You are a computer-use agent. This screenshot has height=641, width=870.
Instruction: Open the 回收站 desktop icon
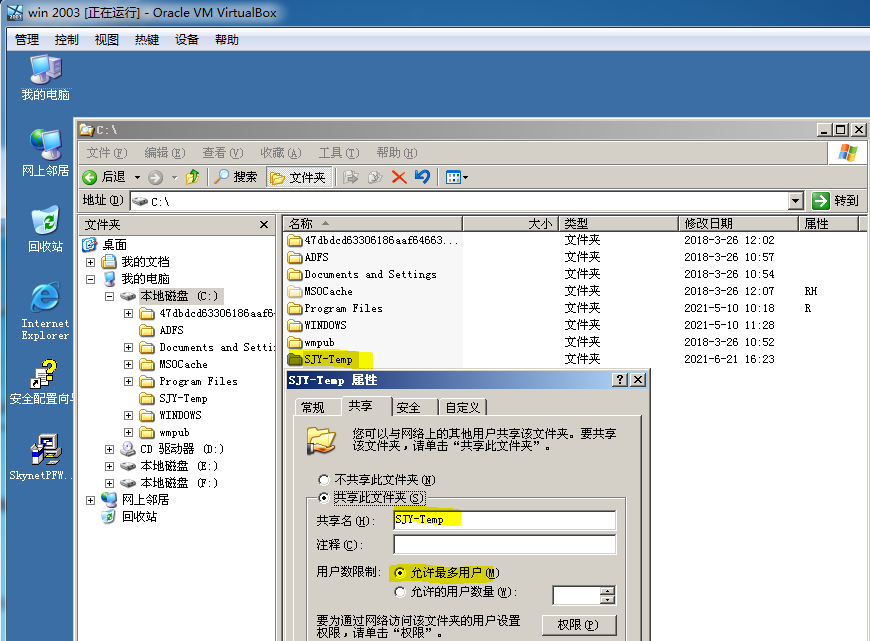coord(45,229)
